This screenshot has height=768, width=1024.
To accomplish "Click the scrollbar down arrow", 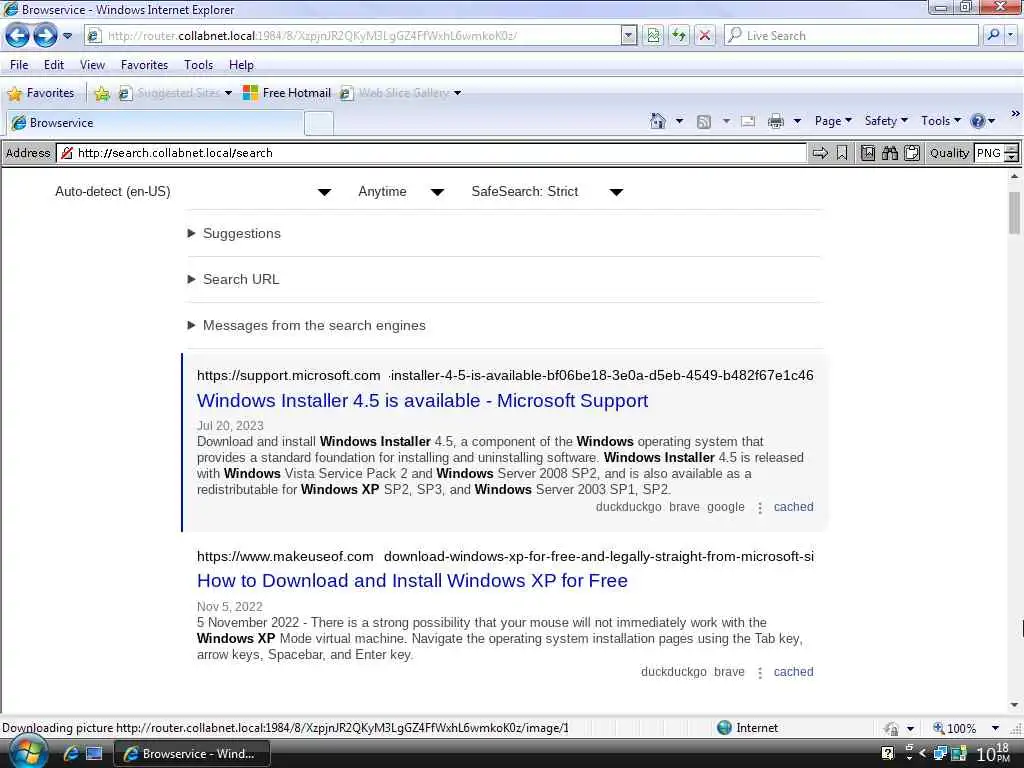I will (1014, 705).
